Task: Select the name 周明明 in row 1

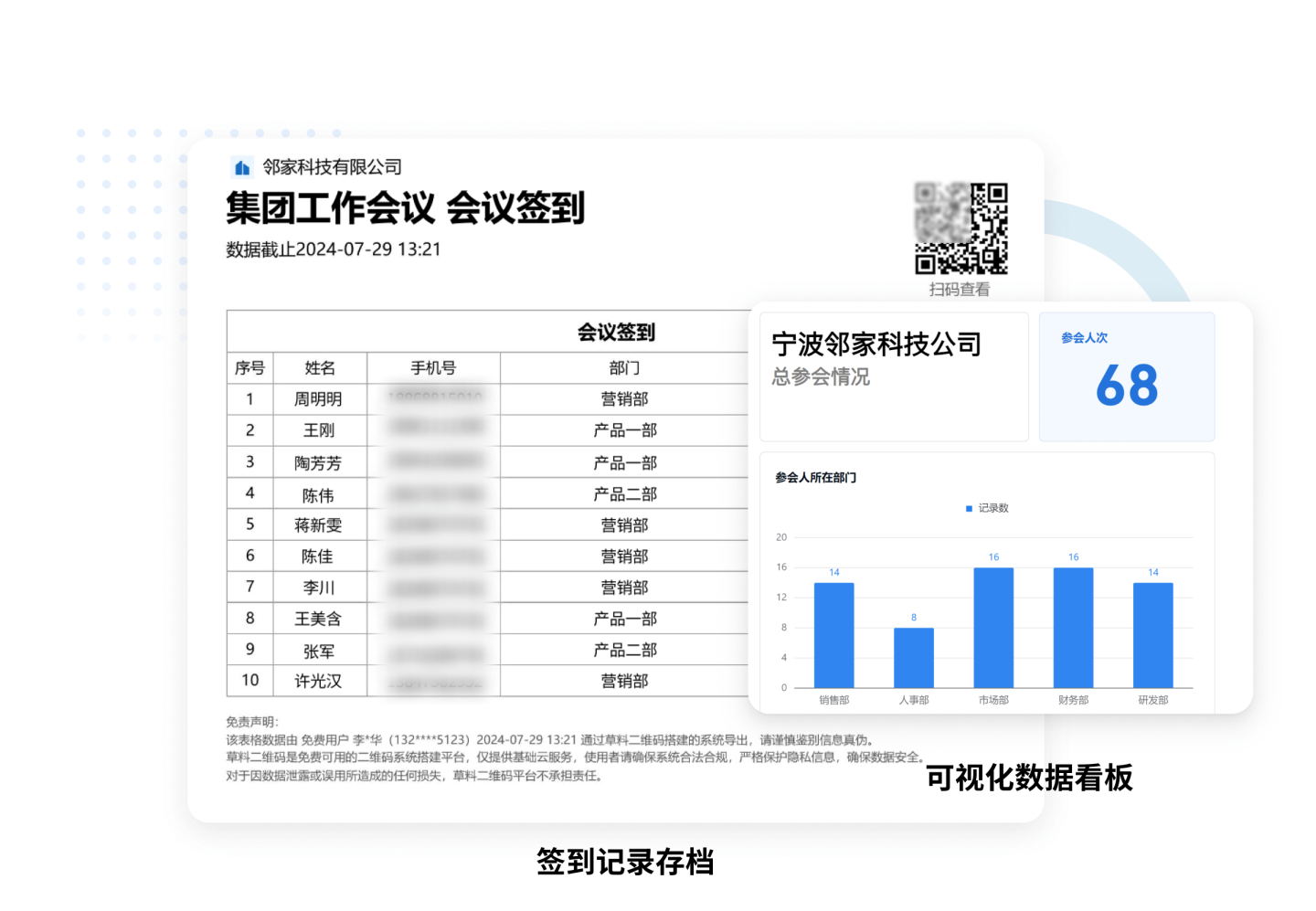Action: (318, 399)
